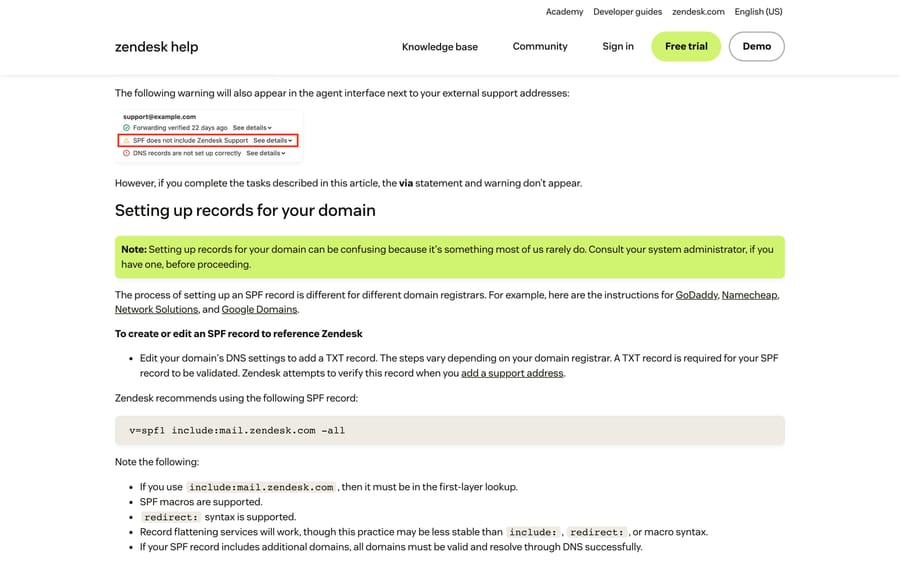
Task: Click inline code include:mail.zendesk.com in bullet list
Action: tap(261, 487)
